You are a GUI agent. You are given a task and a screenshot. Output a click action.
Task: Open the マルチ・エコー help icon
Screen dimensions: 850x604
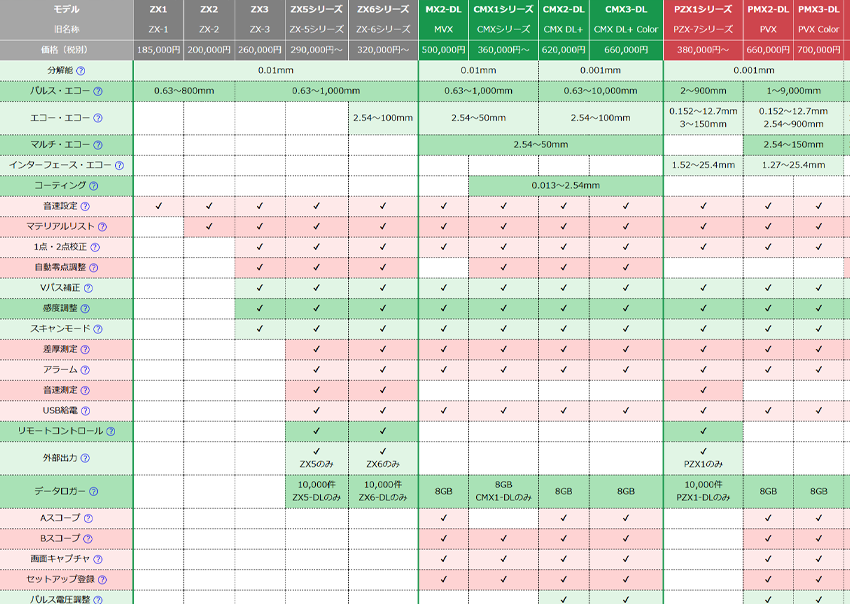pyautogui.click(x=98, y=145)
